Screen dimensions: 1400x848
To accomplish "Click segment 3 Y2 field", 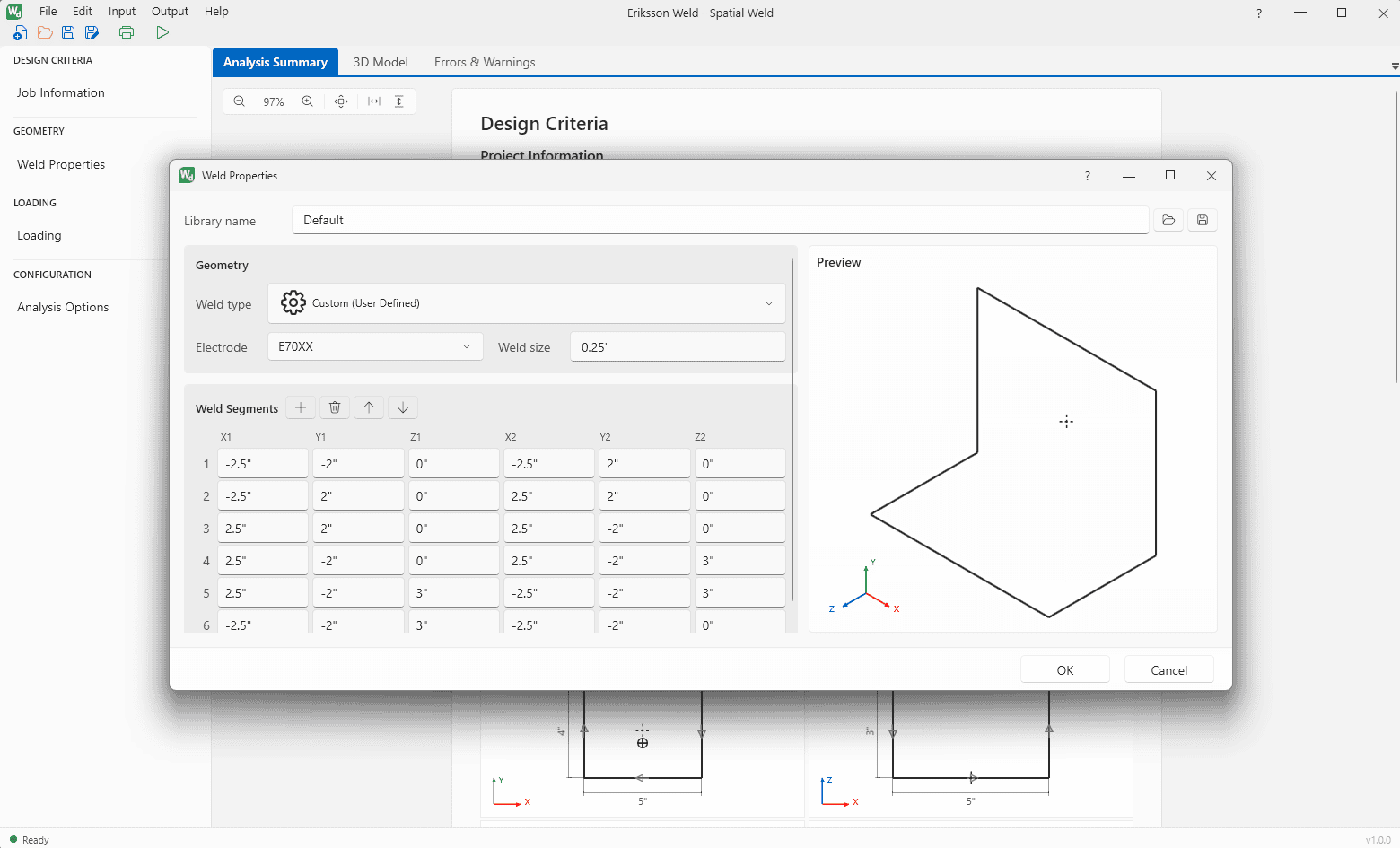I will pyautogui.click(x=644, y=529).
